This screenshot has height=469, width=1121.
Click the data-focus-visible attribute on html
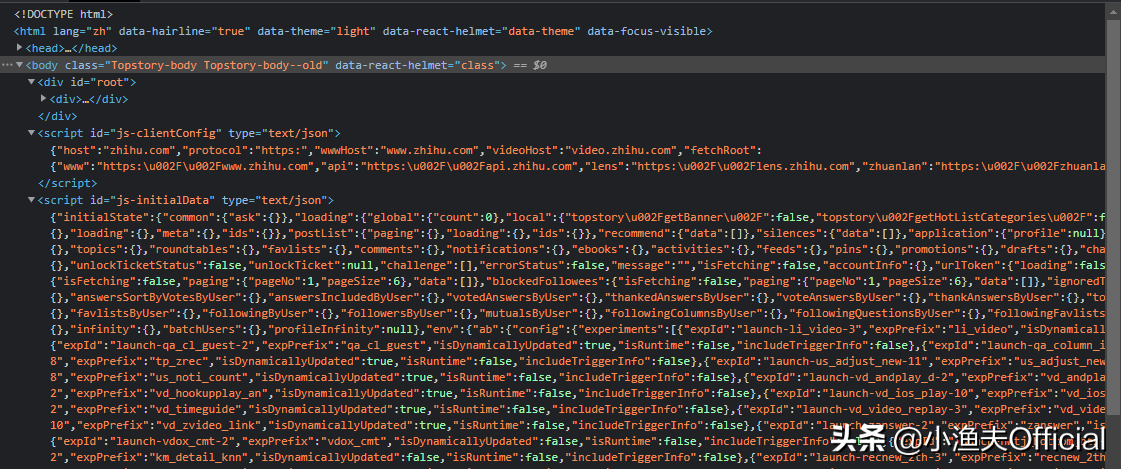(x=647, y=31)
